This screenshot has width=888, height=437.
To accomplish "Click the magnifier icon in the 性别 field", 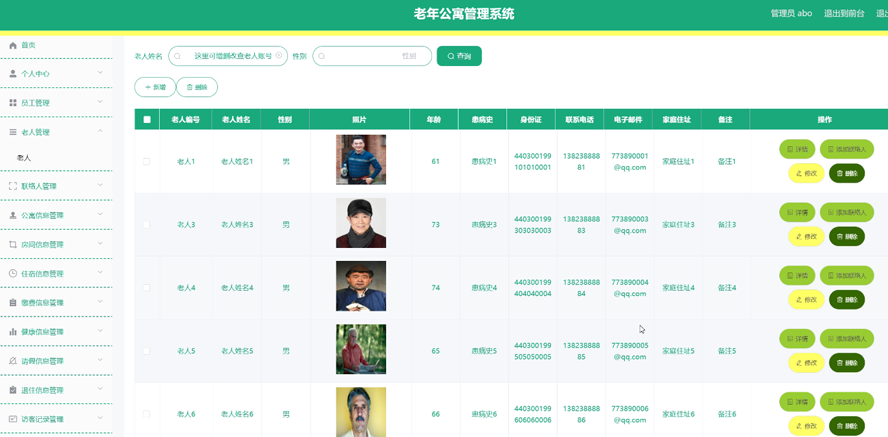I will point(322,56).
